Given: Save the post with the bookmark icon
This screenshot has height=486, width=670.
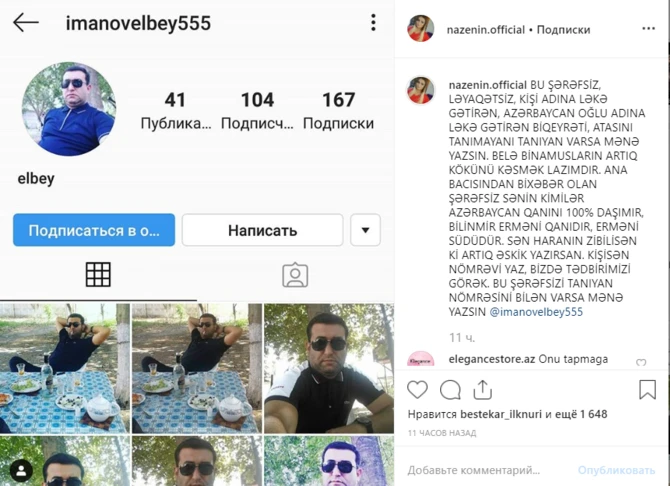Looking at the screenshot, I should pos(647,389).
